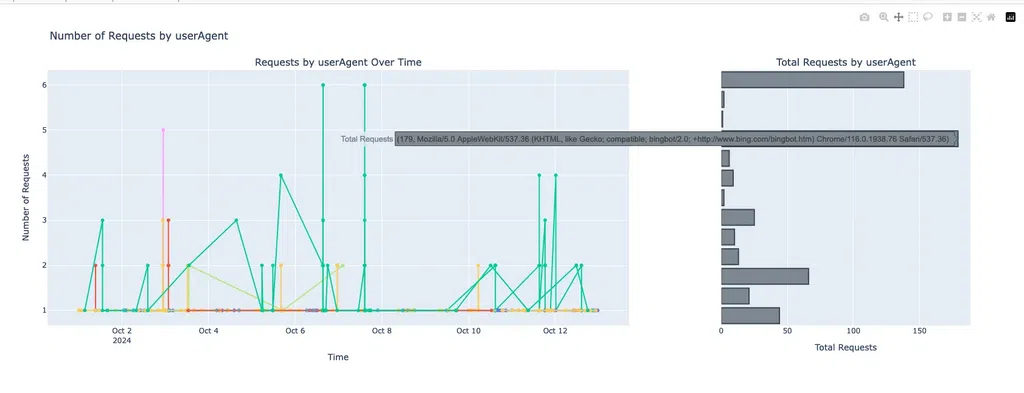This screenshot has height=393, width=1024.
Task: Click 'Total Requests by userAgent' subplot title
Action: pos(846,63)
